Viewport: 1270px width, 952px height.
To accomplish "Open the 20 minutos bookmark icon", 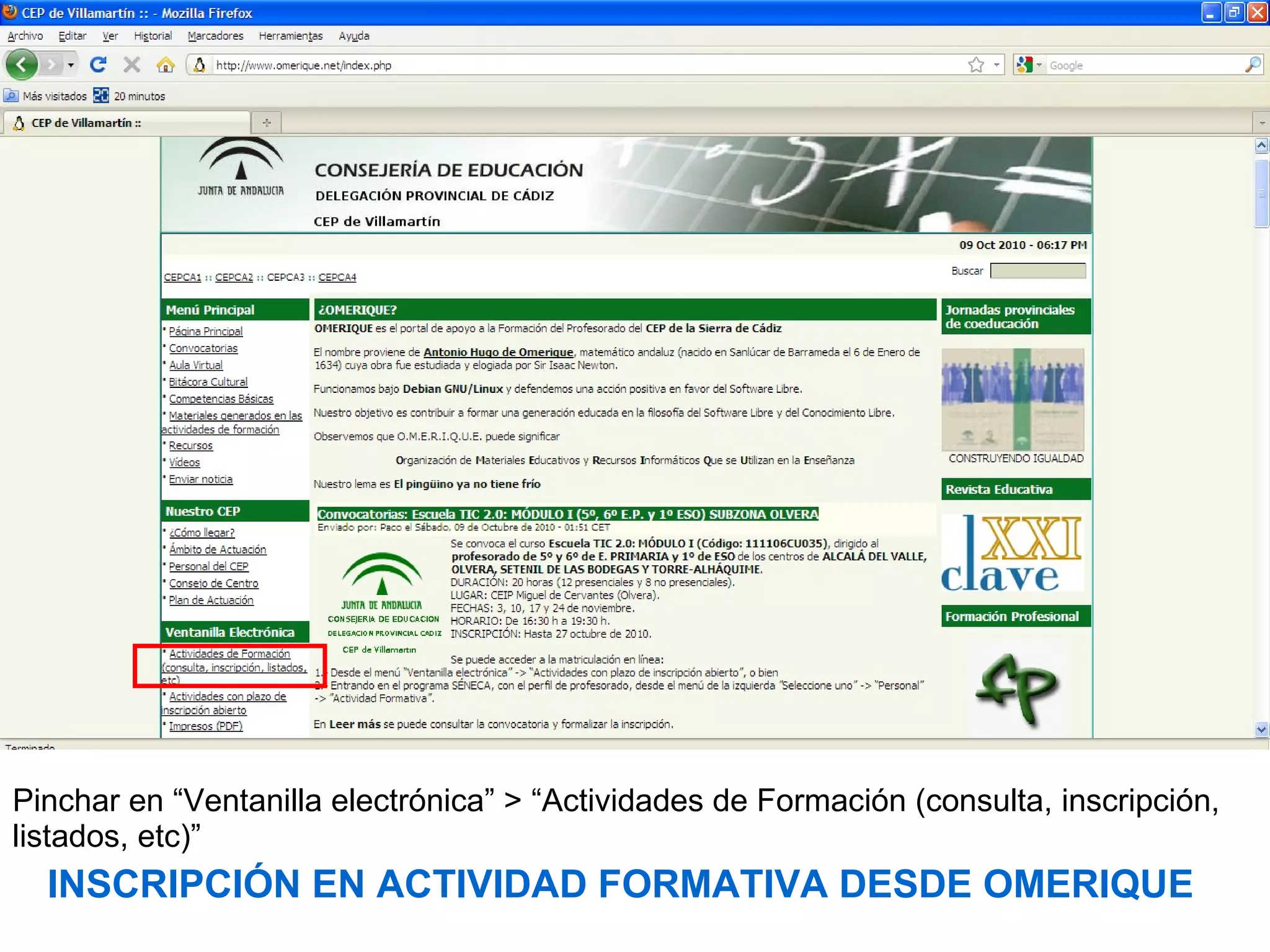I will pyautogui.click(x=101, y=95).
